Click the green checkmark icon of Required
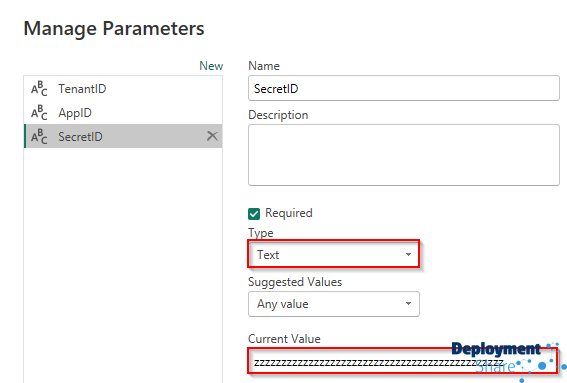 coord(254,214)
